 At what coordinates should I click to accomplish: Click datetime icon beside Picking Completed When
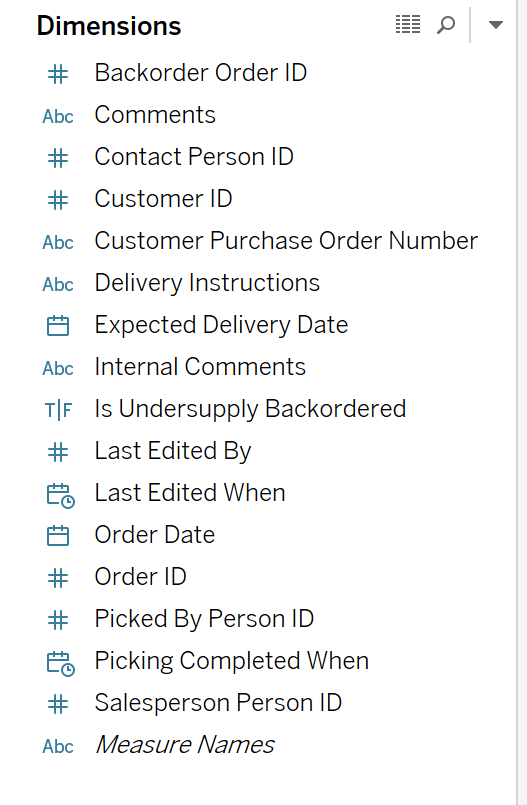[61, 663]
